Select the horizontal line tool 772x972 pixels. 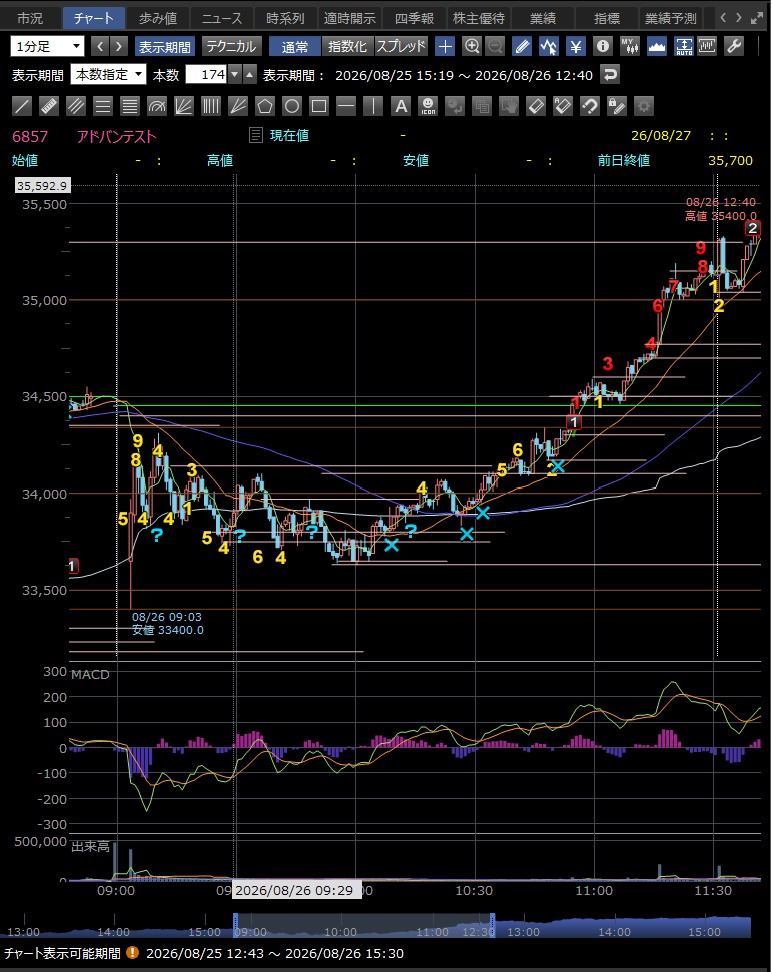346,106
